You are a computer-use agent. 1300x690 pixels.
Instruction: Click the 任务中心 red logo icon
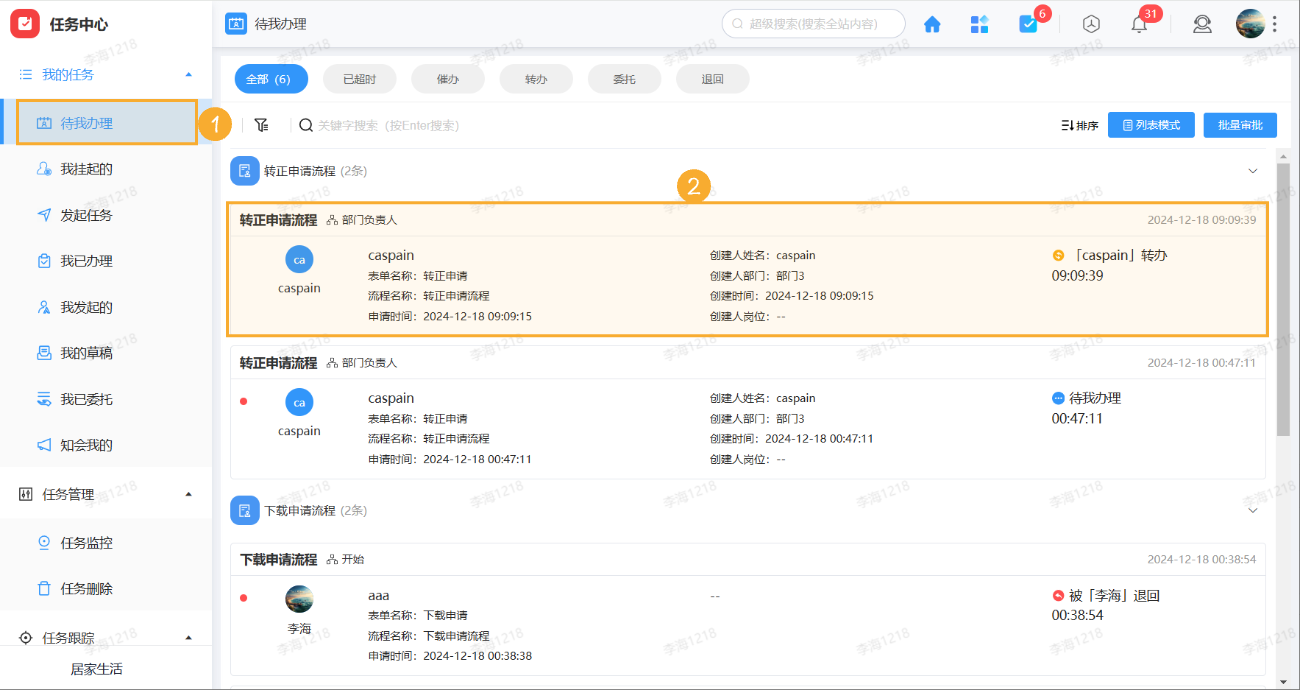tap(25, 23)
